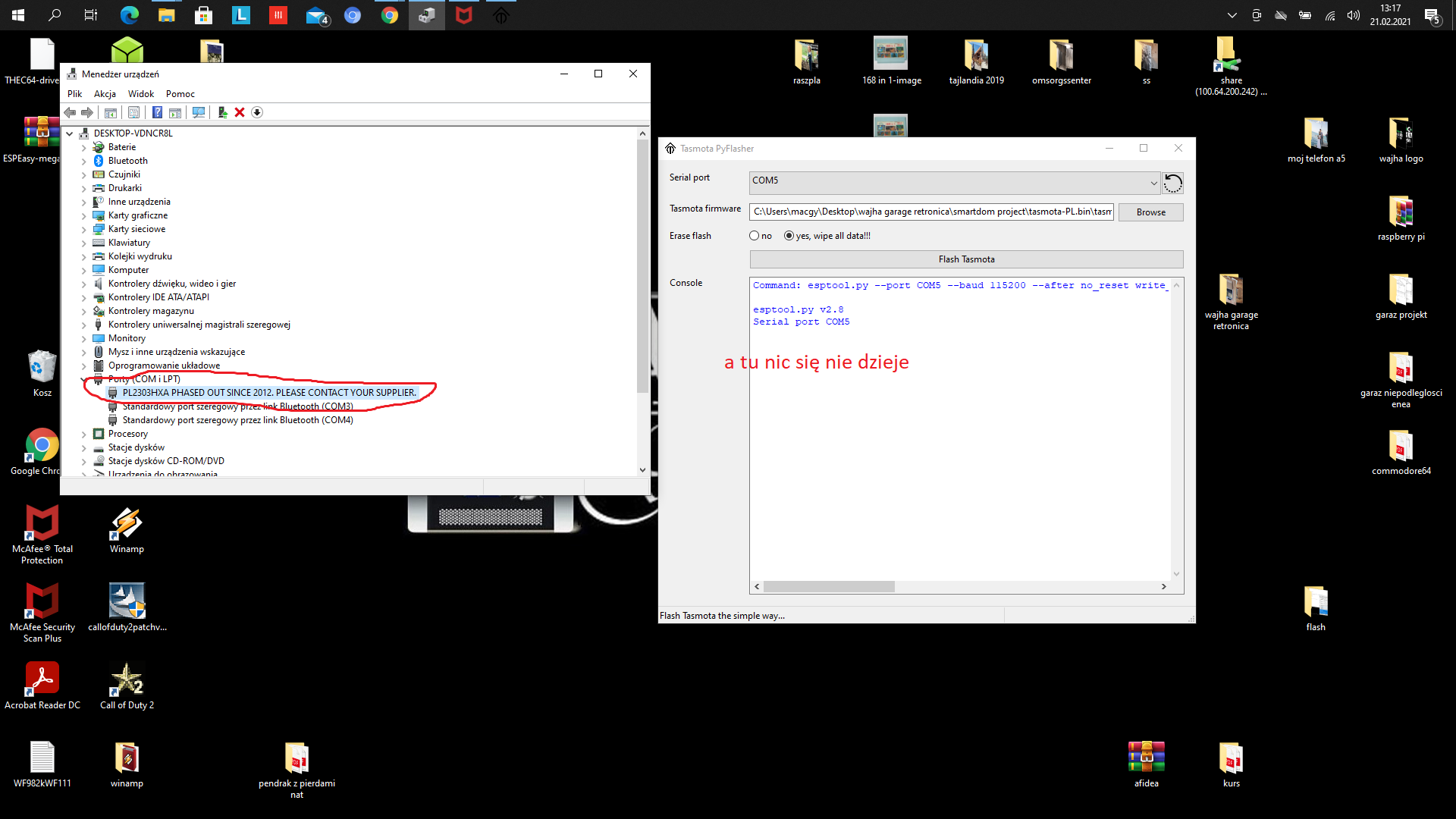Select 'yes, wipe all data' option
Viewport: 1456px width, 819px height.
(789, 236)
